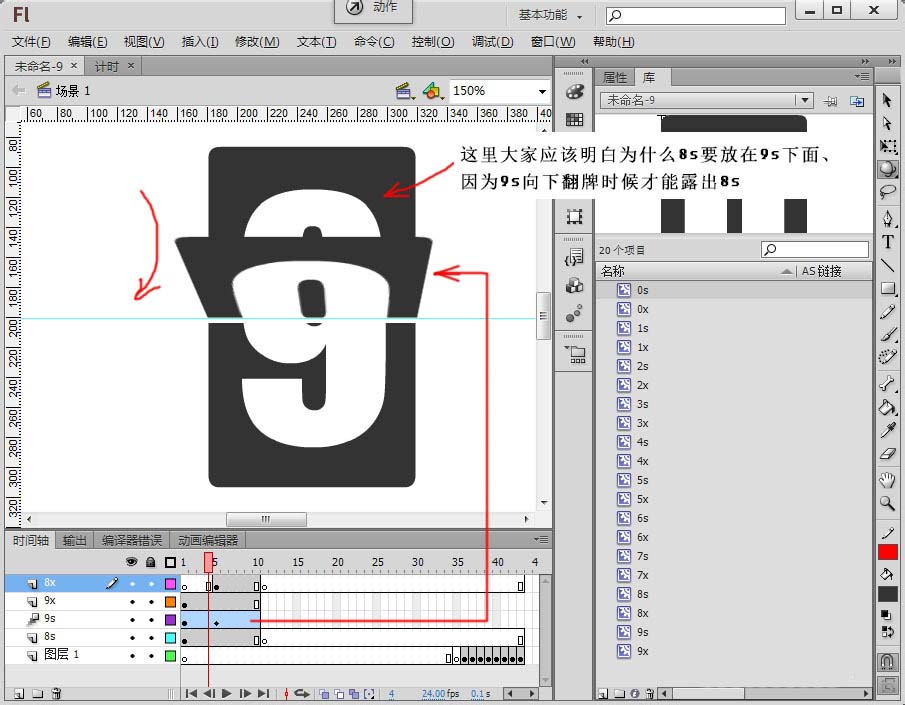Delete layer with timeline trash icon
Image resolution: width=905 pixels, height=705 pixels.
coord(56,693)
